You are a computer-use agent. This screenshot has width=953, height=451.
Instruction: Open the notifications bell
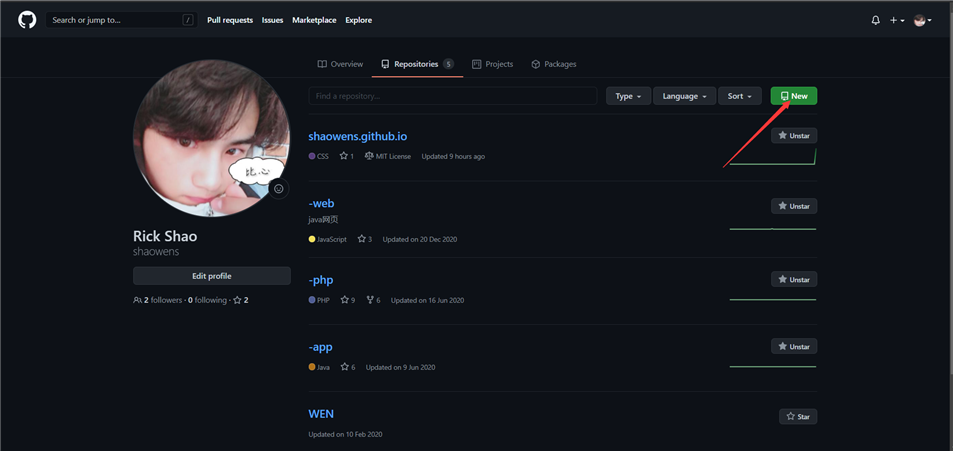875,20
